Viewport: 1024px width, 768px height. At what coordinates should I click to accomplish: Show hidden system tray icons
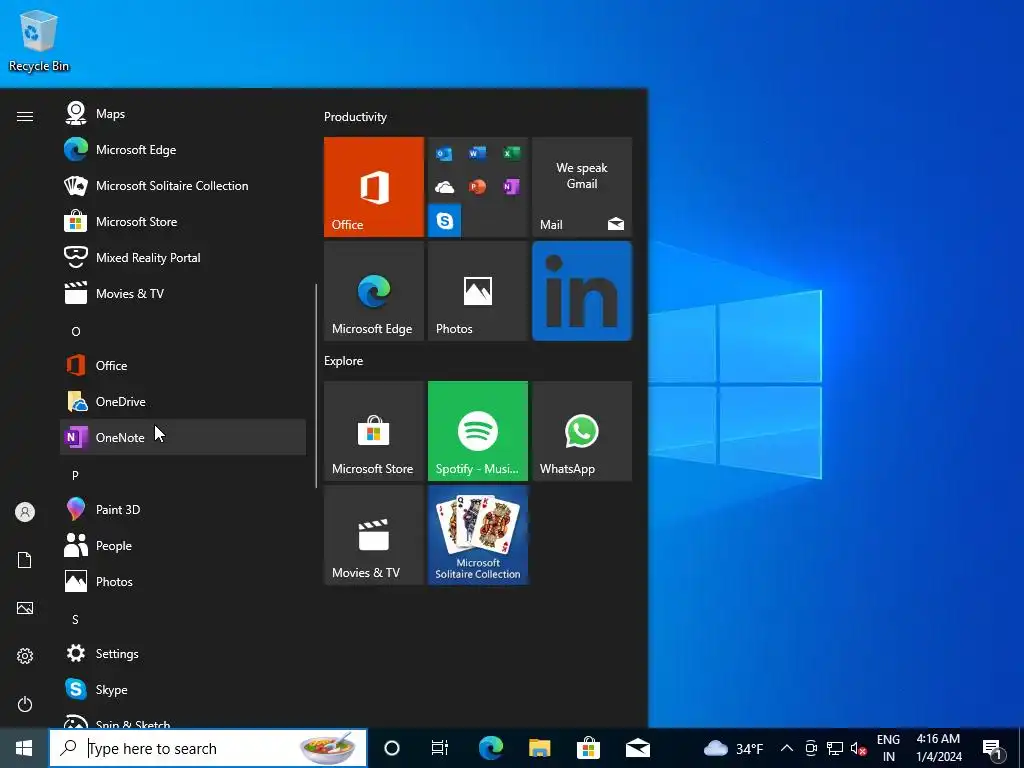(x=787, y=748)
